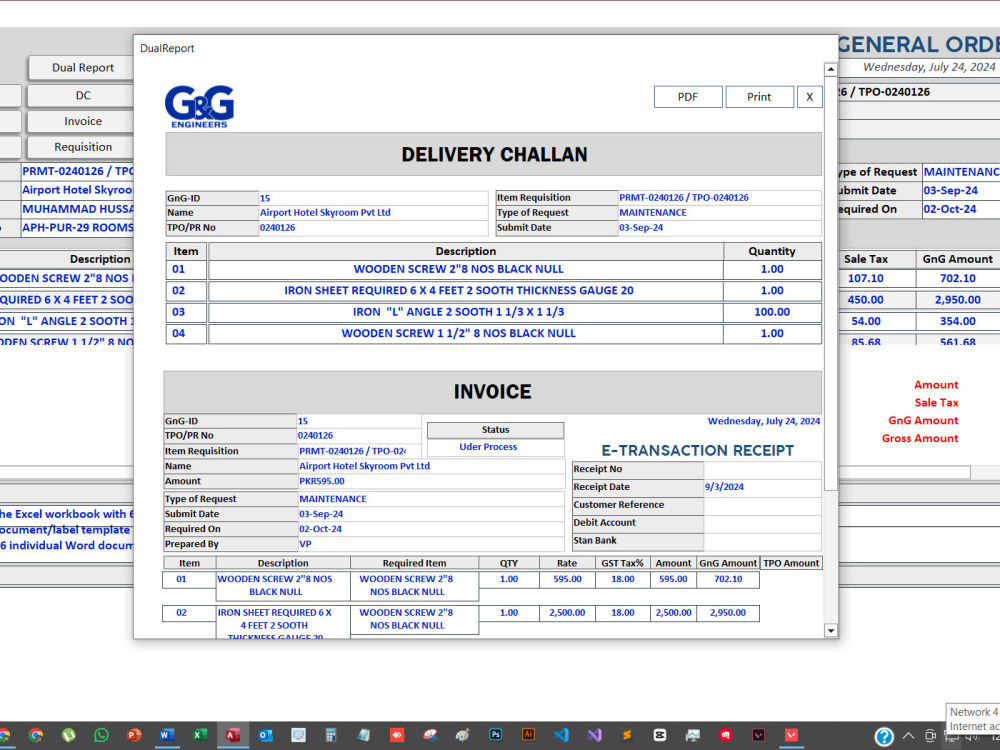
Task: Print the delivery challan
Action: pos(760,96)
